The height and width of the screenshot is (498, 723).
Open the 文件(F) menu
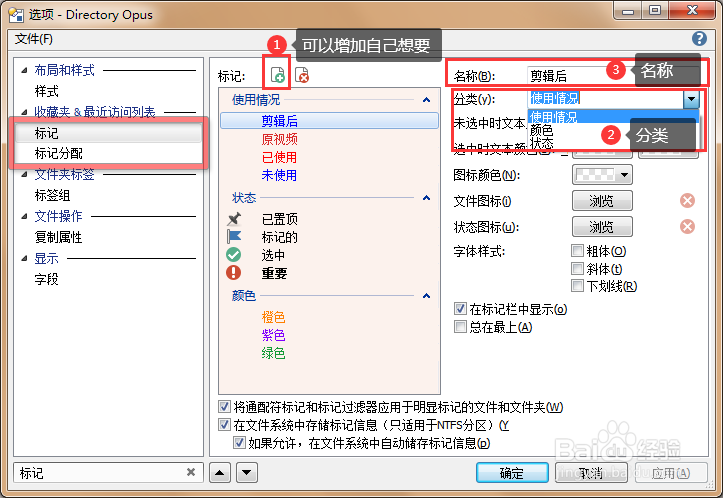(34, 39)
